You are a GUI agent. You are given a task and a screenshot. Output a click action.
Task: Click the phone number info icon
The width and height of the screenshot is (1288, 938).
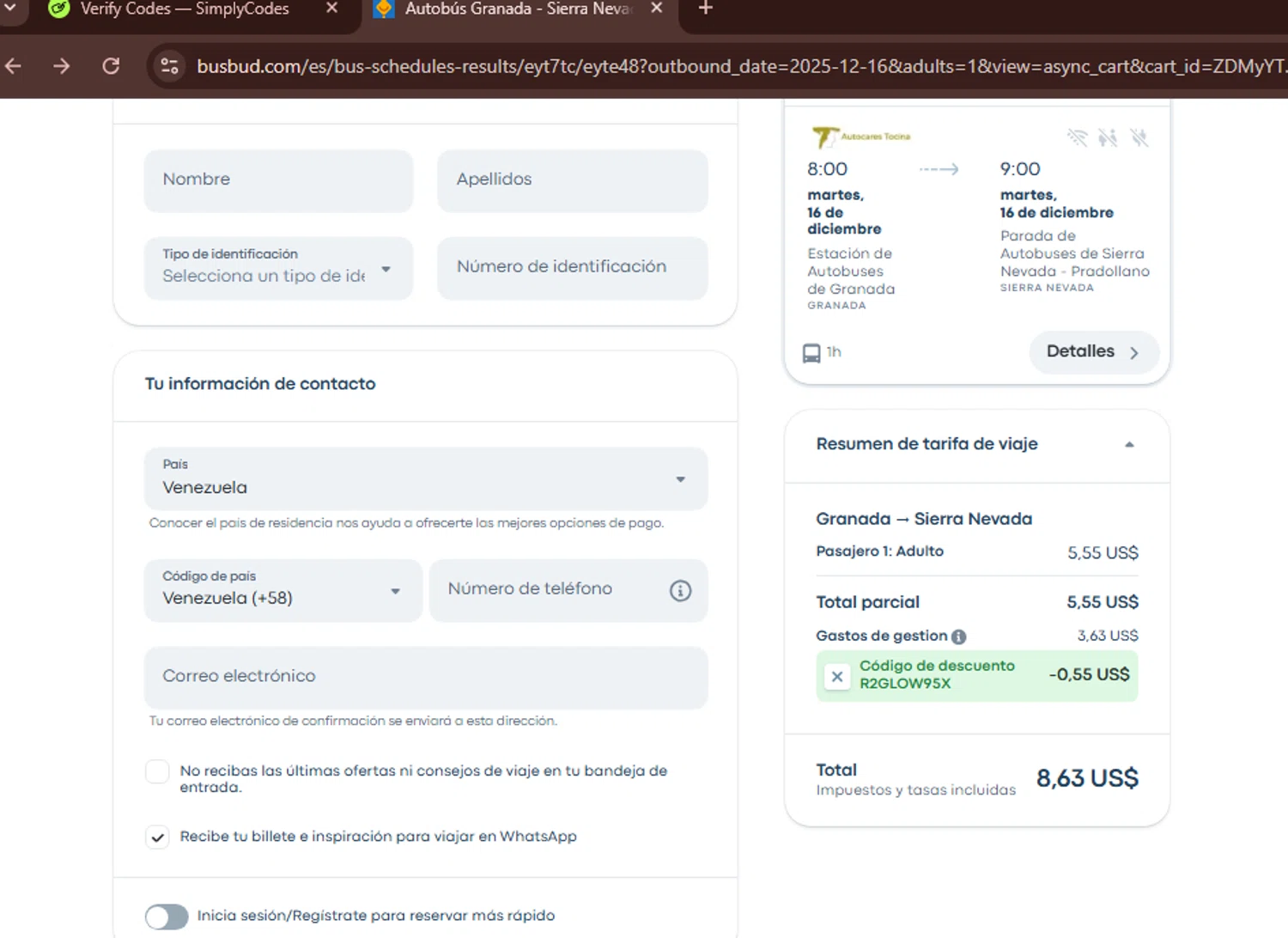680,590
